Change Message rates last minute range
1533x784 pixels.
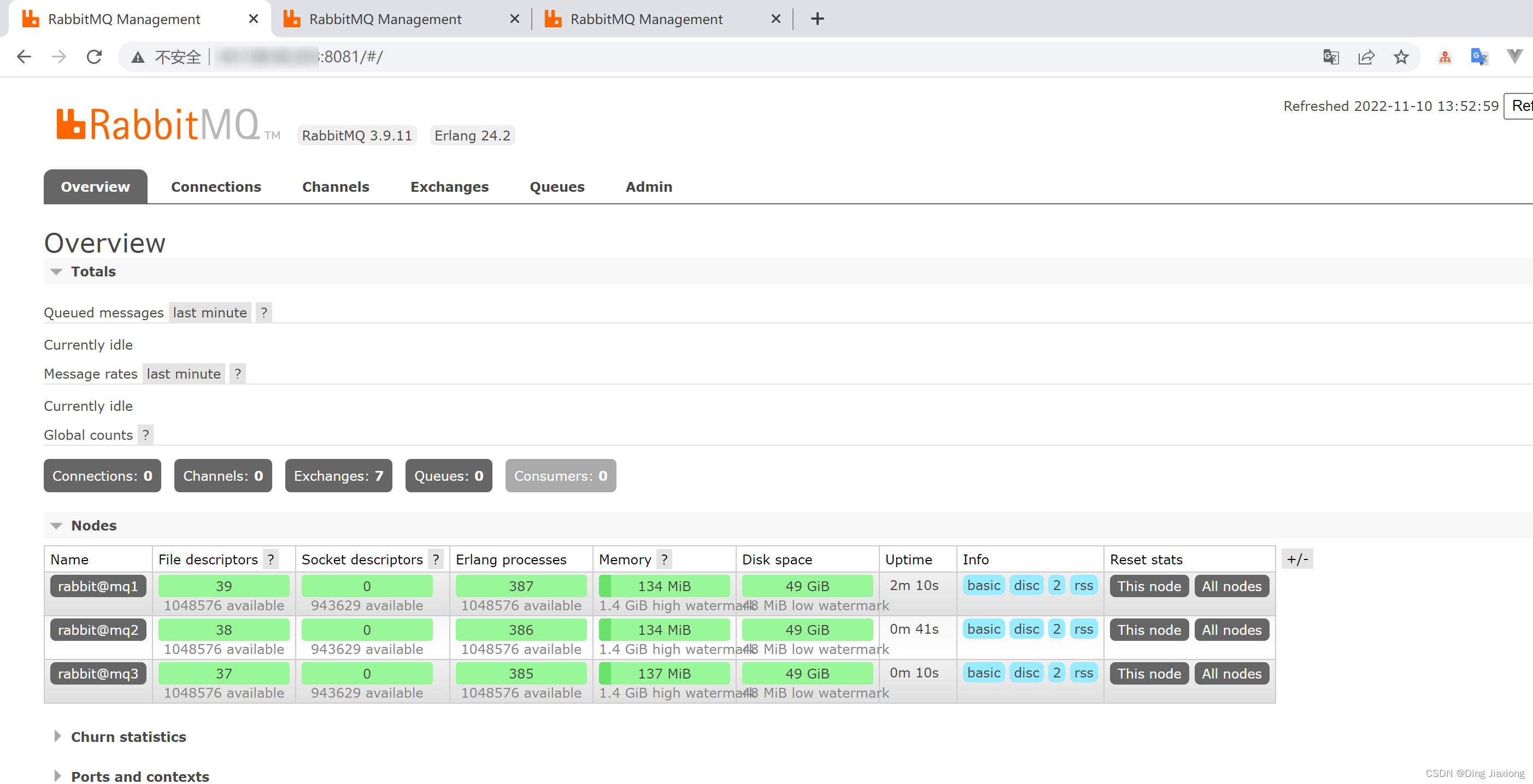(x=184, y=374)
